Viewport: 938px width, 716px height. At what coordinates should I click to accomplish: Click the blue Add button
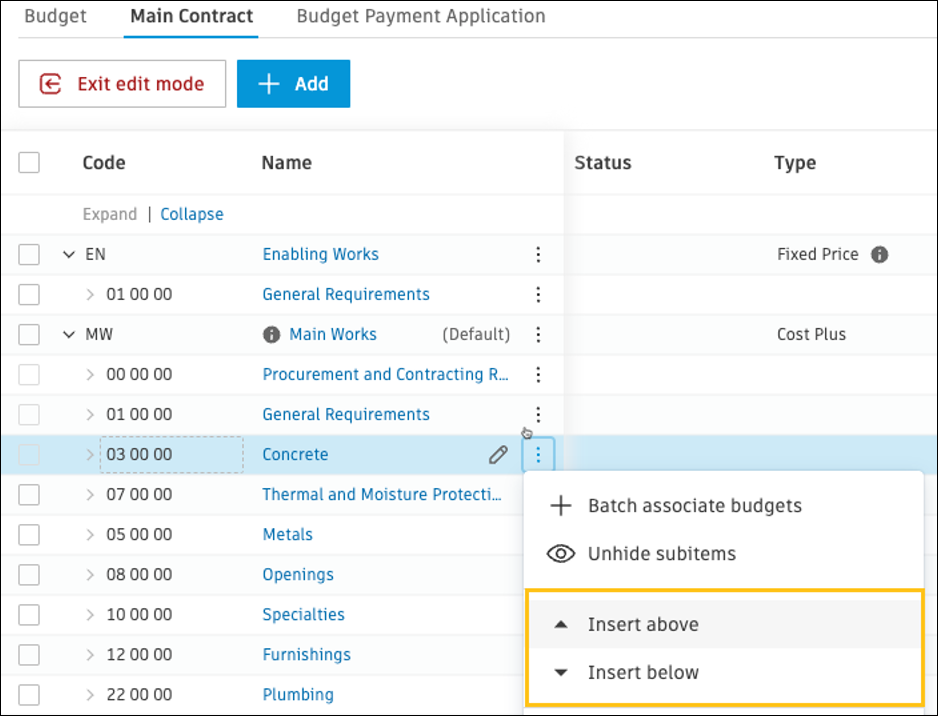293,84
